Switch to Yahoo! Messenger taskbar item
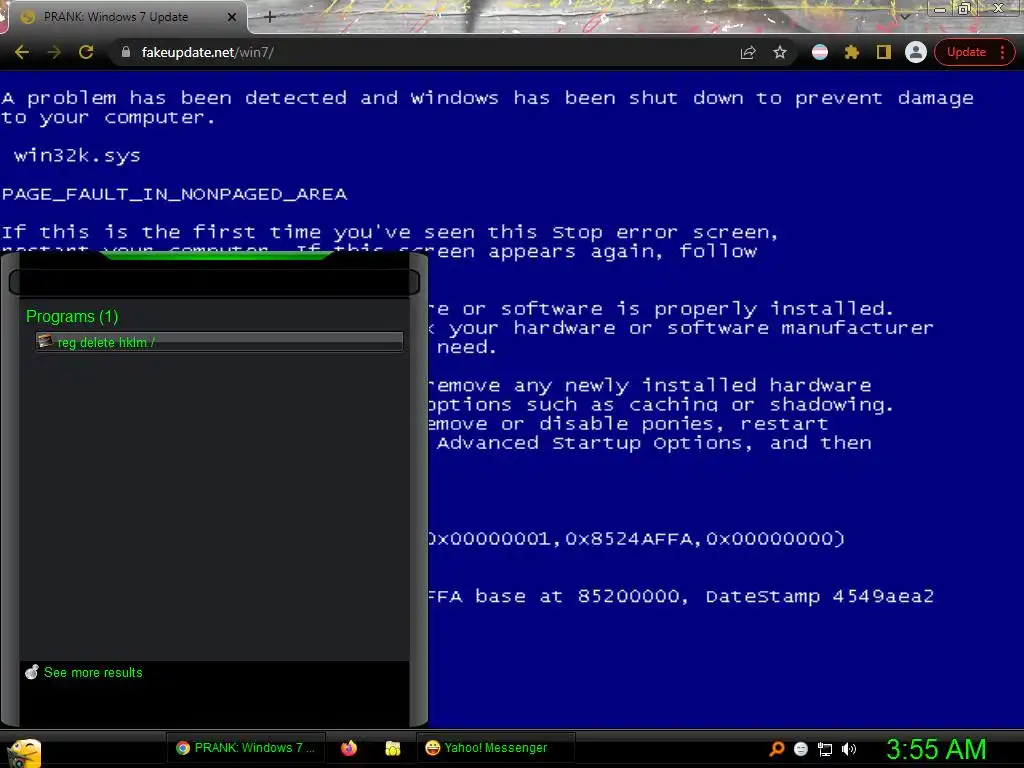The height and width of the screenshot is (768, 1024). (x=495, y=748)
